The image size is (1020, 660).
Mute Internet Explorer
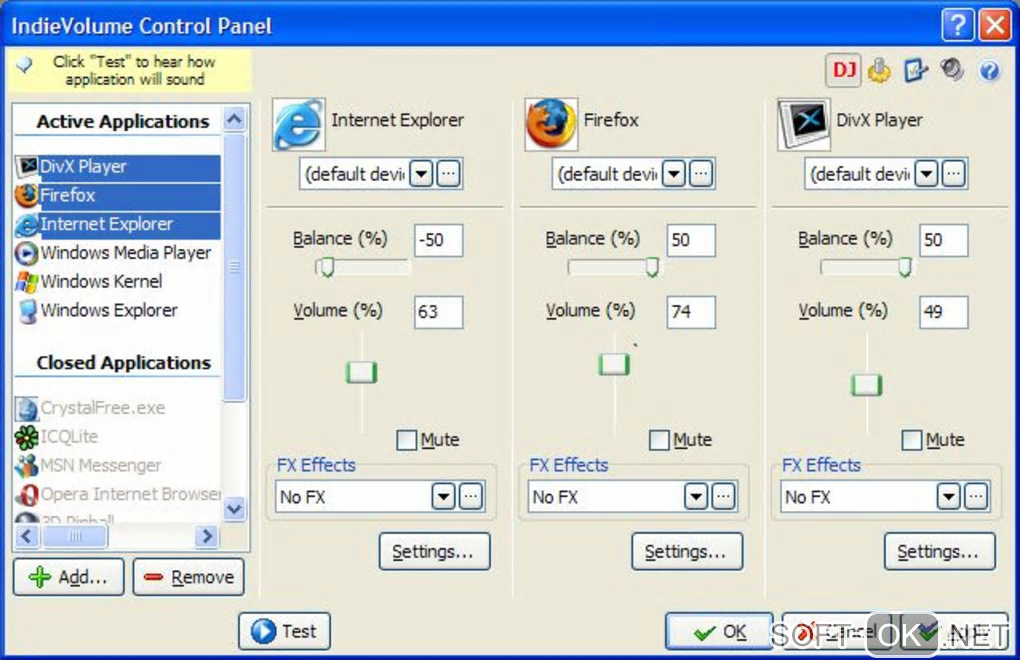407,440
